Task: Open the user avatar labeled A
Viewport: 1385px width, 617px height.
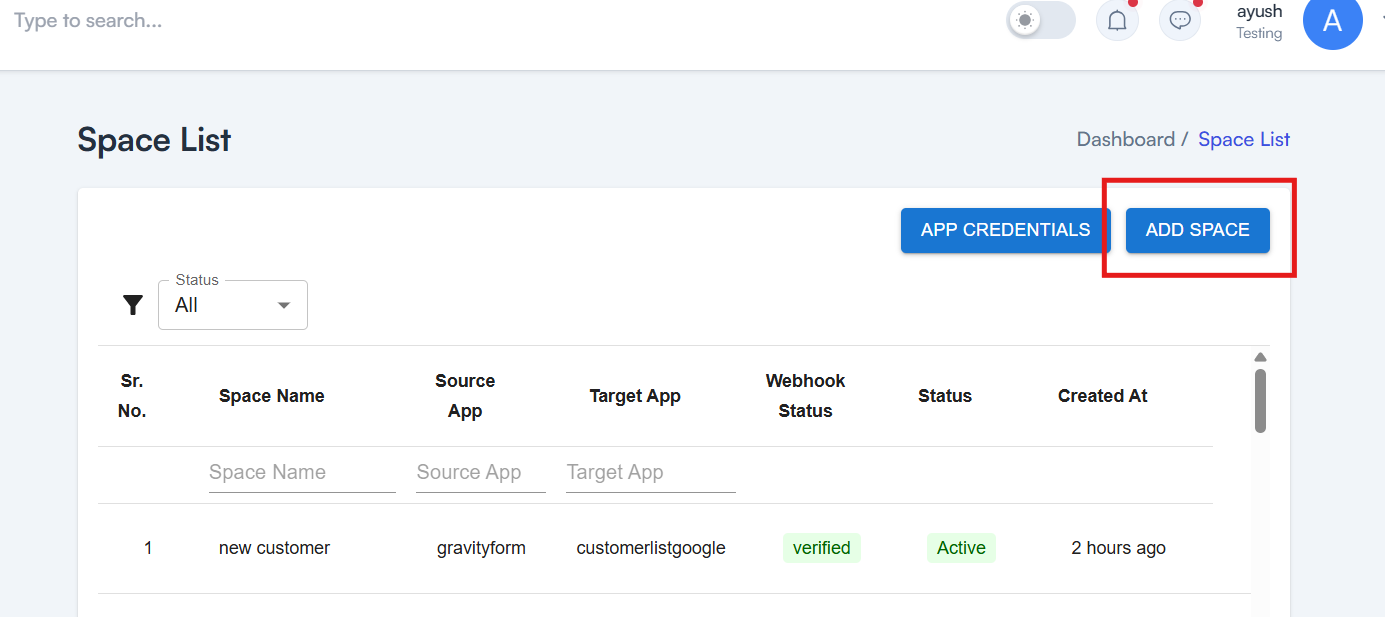Action: [x=1332, y=20]
